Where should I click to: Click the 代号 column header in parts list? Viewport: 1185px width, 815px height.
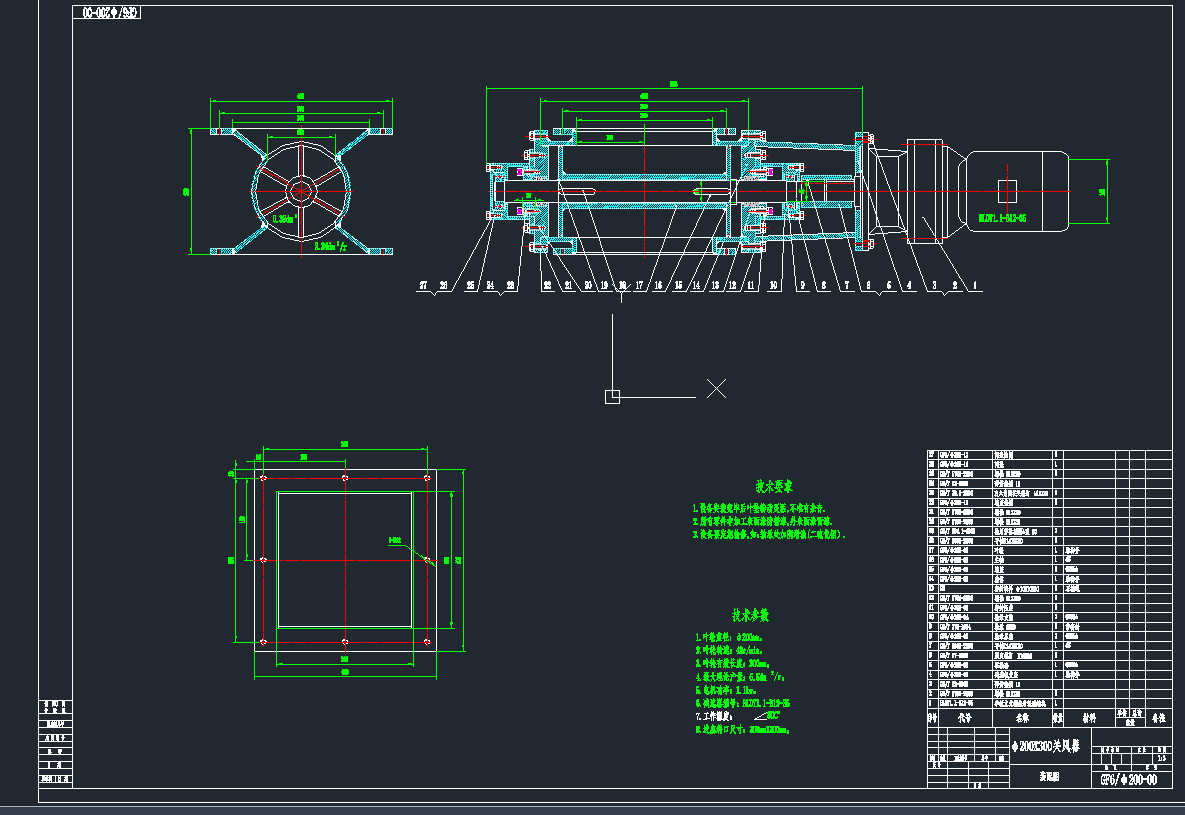click(964, 718)
